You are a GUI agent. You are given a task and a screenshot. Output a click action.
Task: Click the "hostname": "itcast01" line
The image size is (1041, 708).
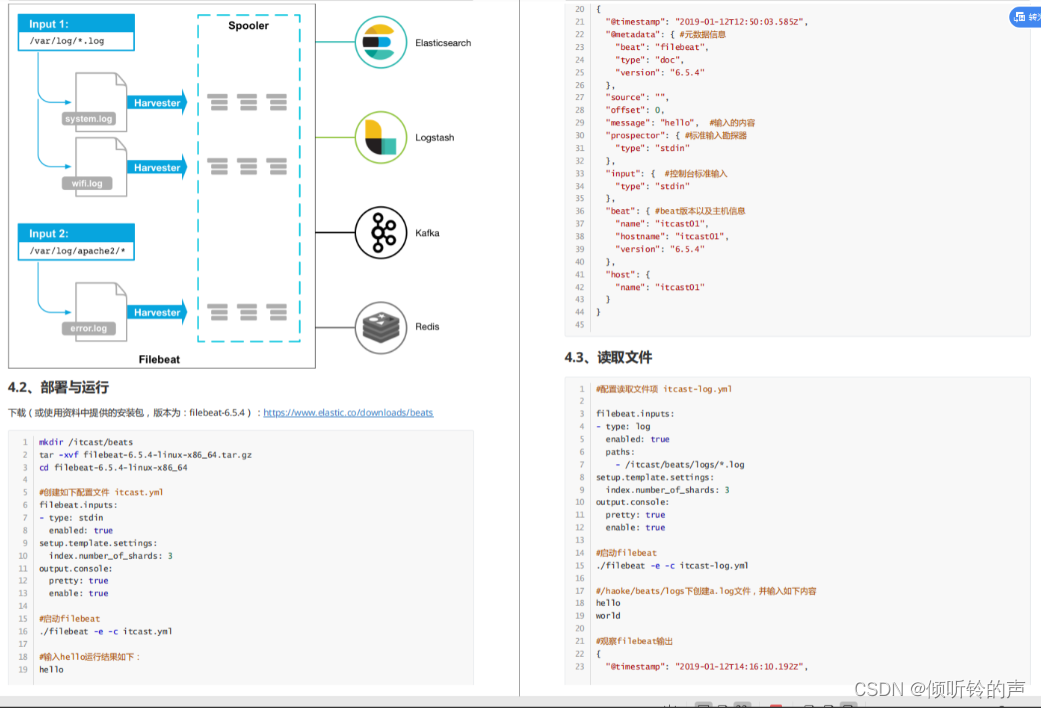pyautogui.click(x=672, y=236)
